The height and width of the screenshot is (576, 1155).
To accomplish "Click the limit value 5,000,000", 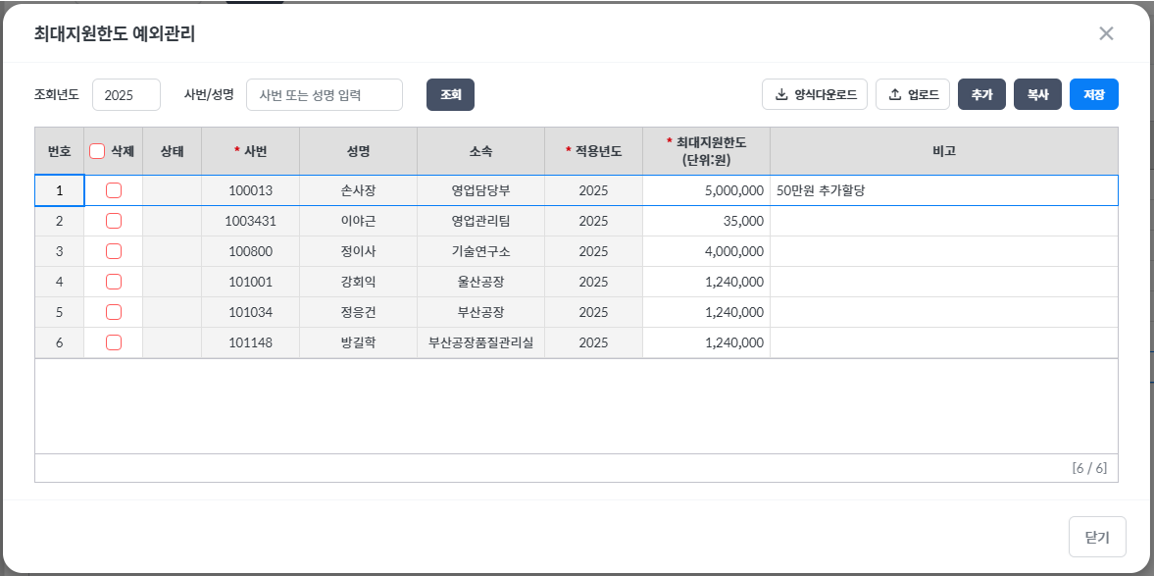I will coord(706,191).
